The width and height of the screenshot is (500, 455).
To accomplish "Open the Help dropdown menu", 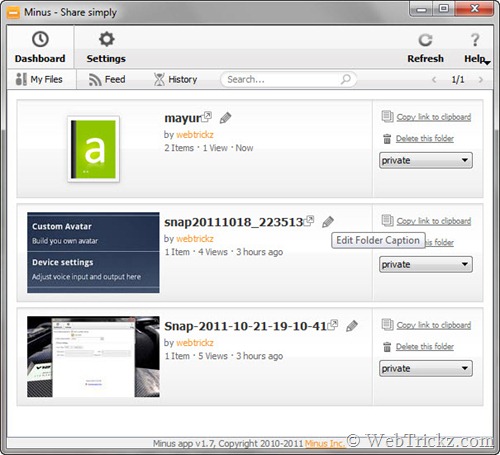I will (476, 48).
